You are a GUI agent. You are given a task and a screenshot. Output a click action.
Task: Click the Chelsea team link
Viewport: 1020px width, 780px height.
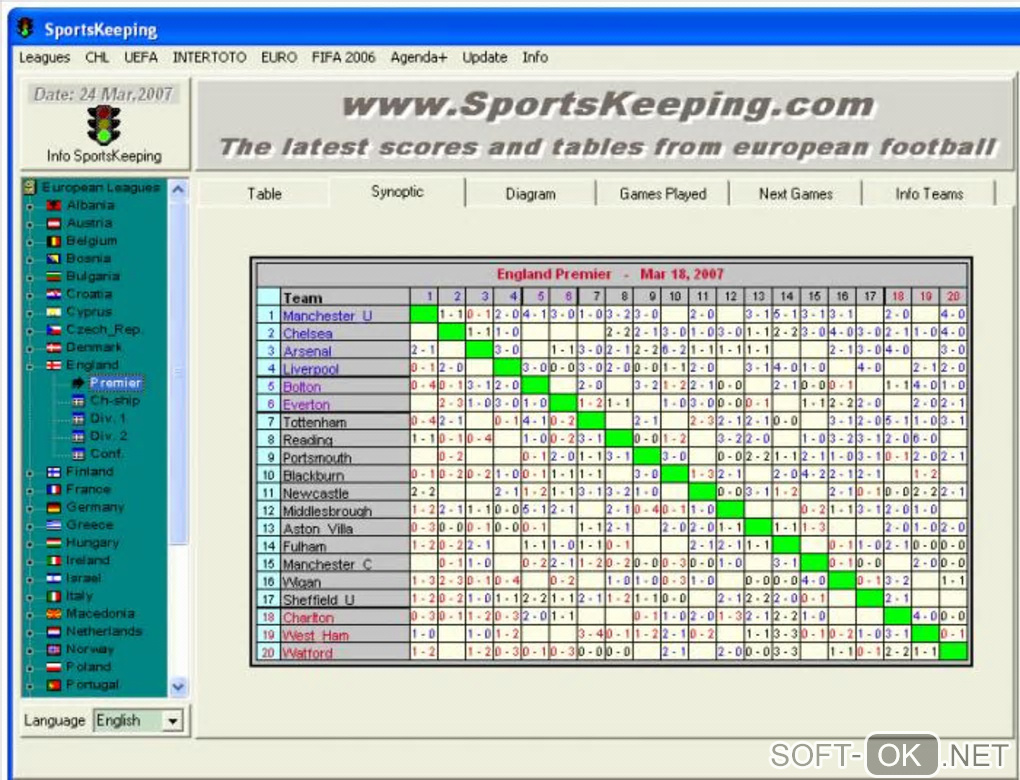(x=308, y=333)
